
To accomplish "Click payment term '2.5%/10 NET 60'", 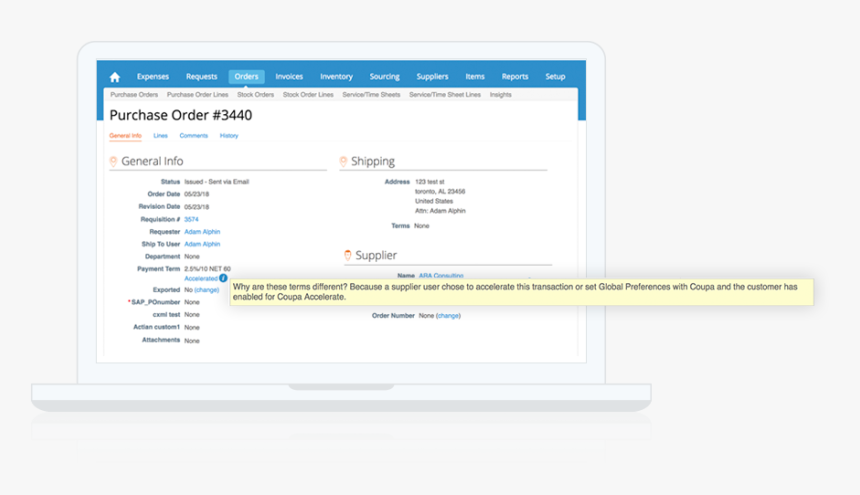I will [x=207, y=269].
